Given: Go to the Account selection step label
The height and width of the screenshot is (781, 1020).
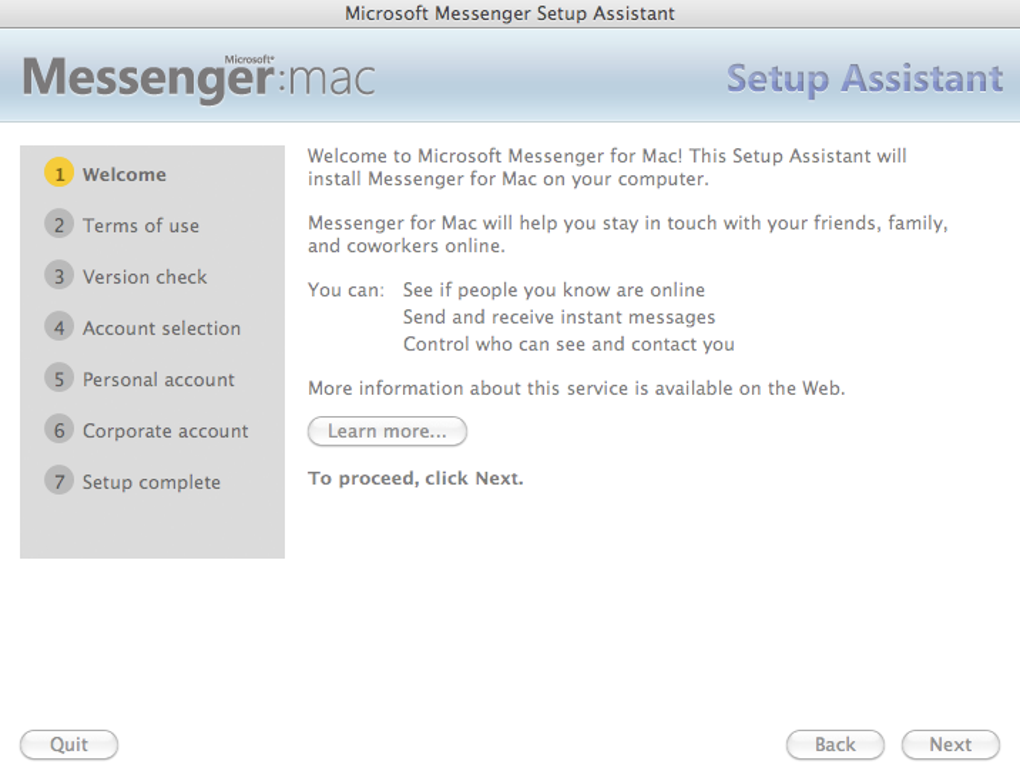Looking at the screenshot, I should (x=161, y=328).
